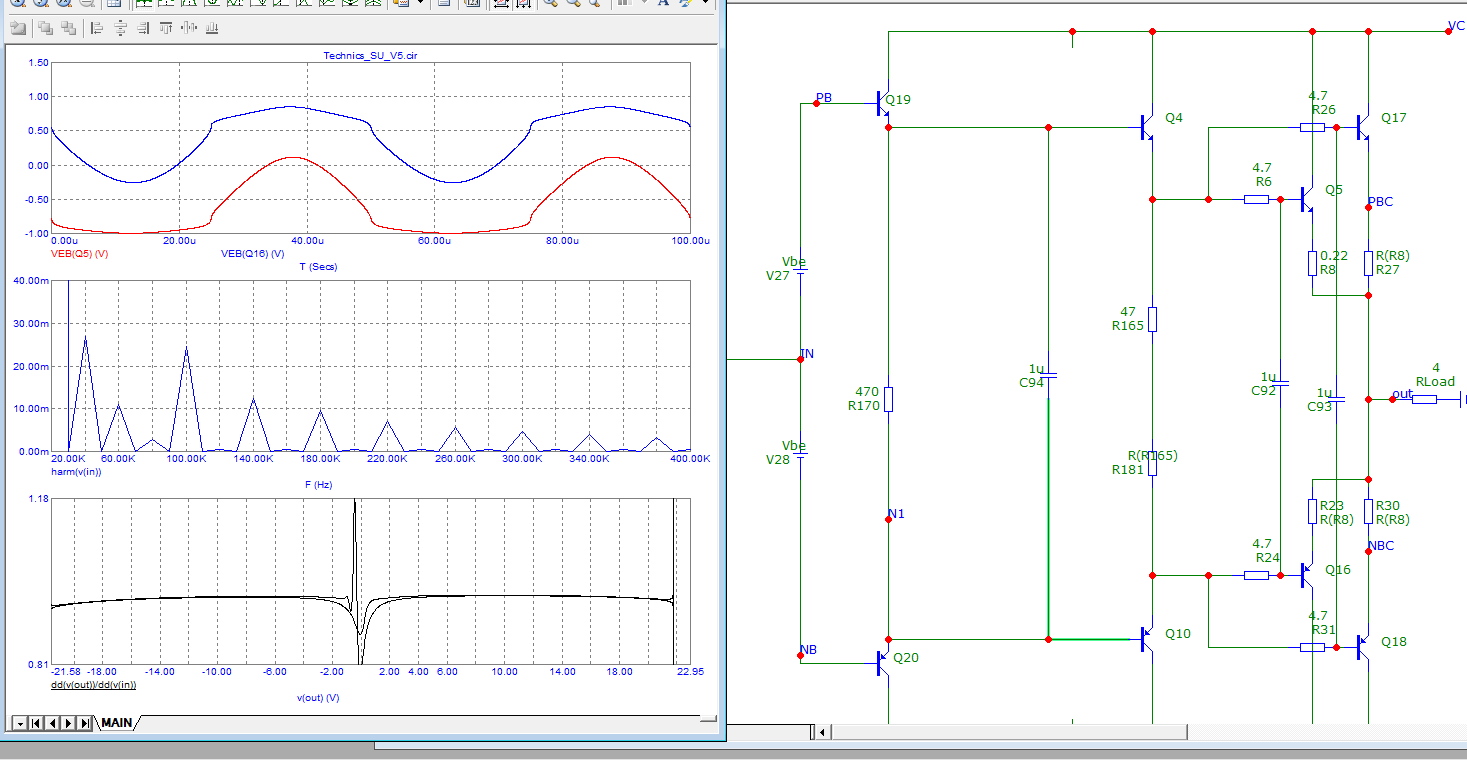Click the first icon in the alignment toolbar row
Viewport: 1467px width, 761px height.
(18, 28)
